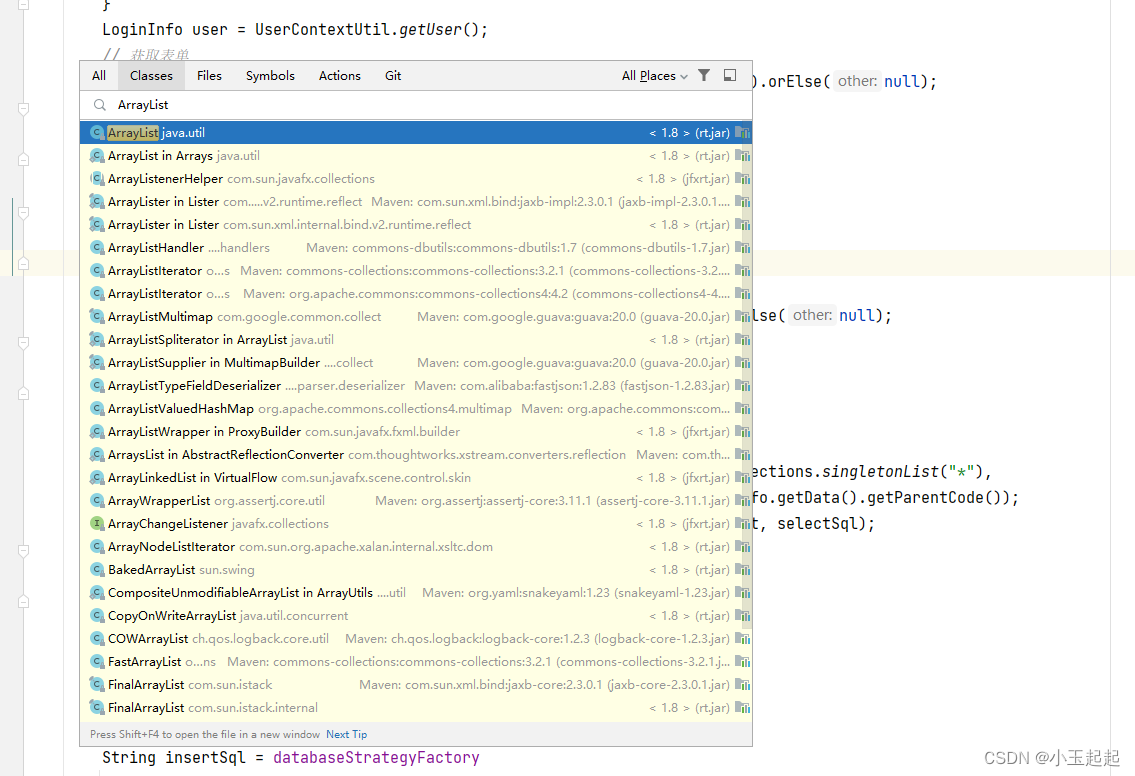
Task: Click getUser method in editor code
Action: click(430, 30)
